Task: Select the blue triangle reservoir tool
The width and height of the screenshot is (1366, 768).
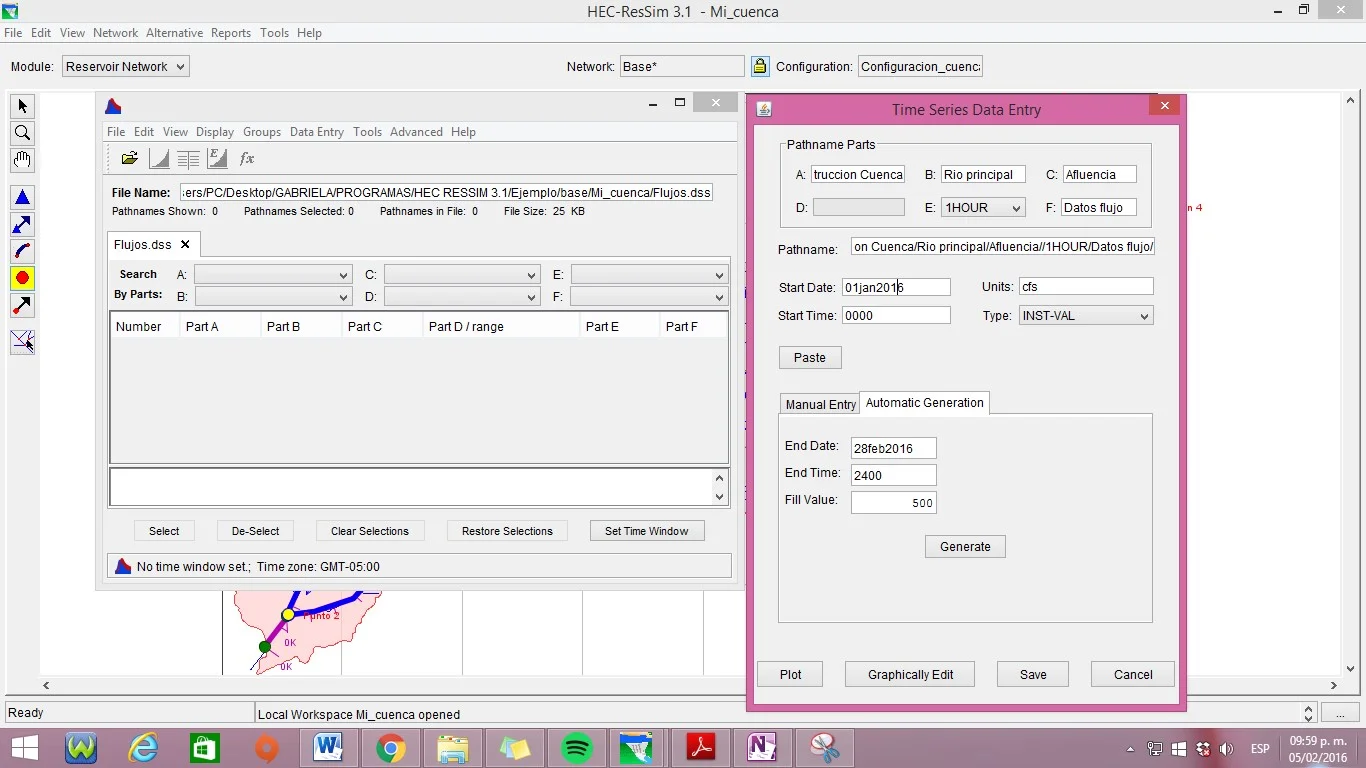Action: click(22, 197)
